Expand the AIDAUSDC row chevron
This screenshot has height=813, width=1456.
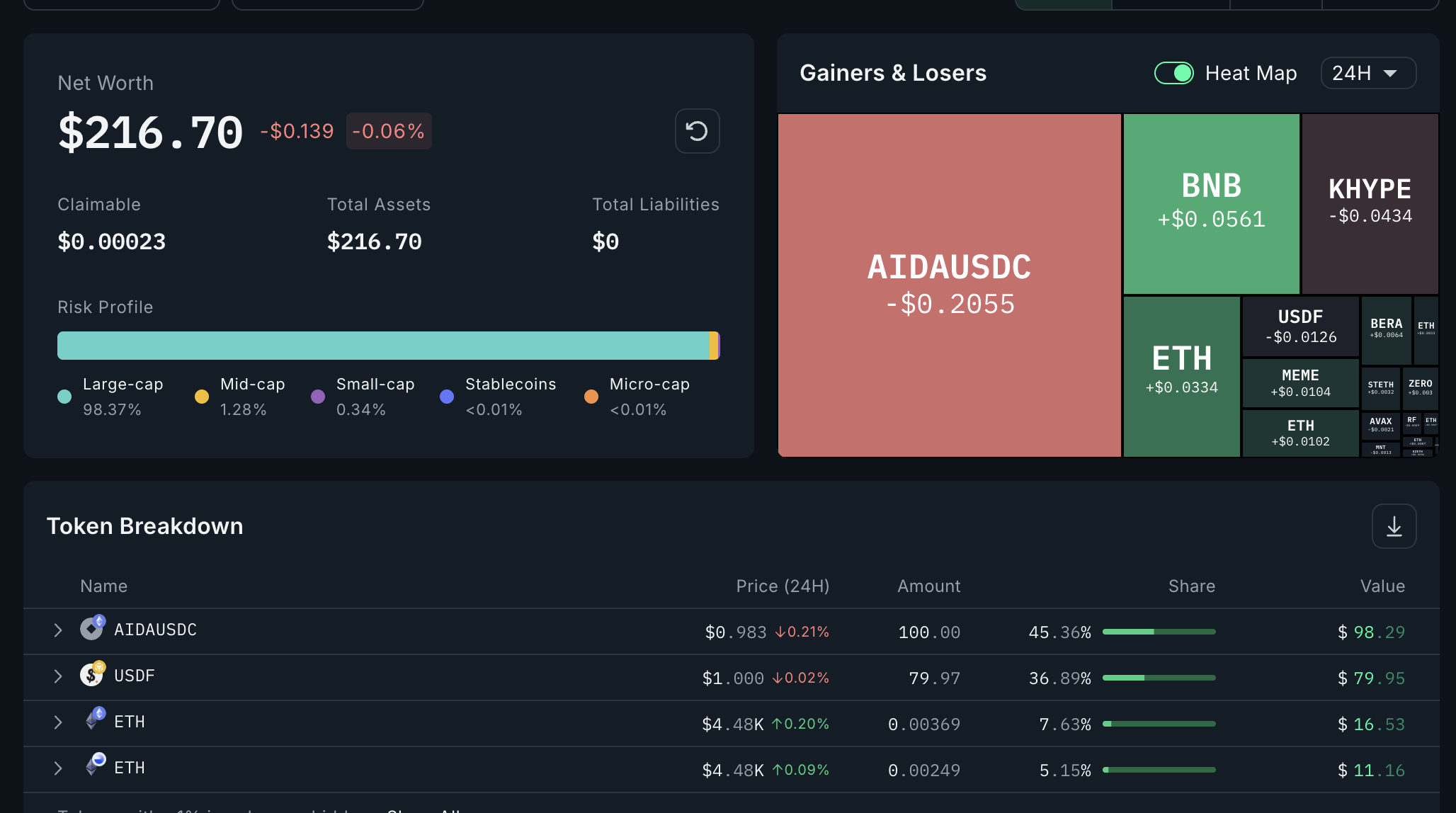(x=58, y=630)
